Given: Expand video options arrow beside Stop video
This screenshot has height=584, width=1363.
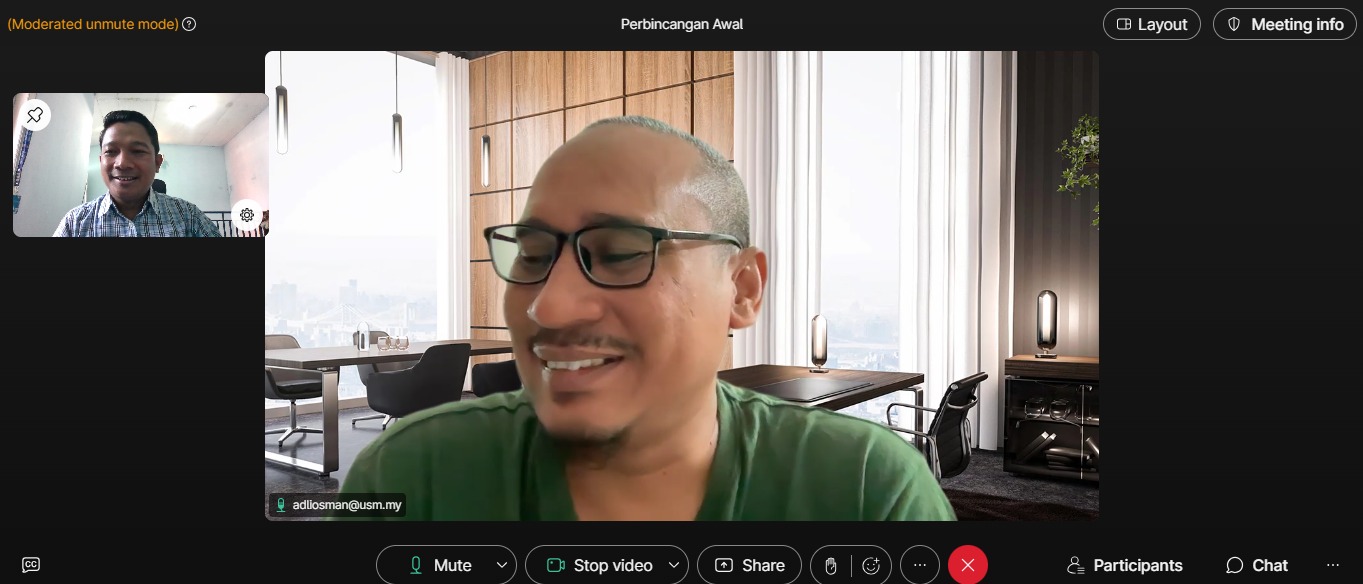Looking at the screenshot, I should point(674,565).
